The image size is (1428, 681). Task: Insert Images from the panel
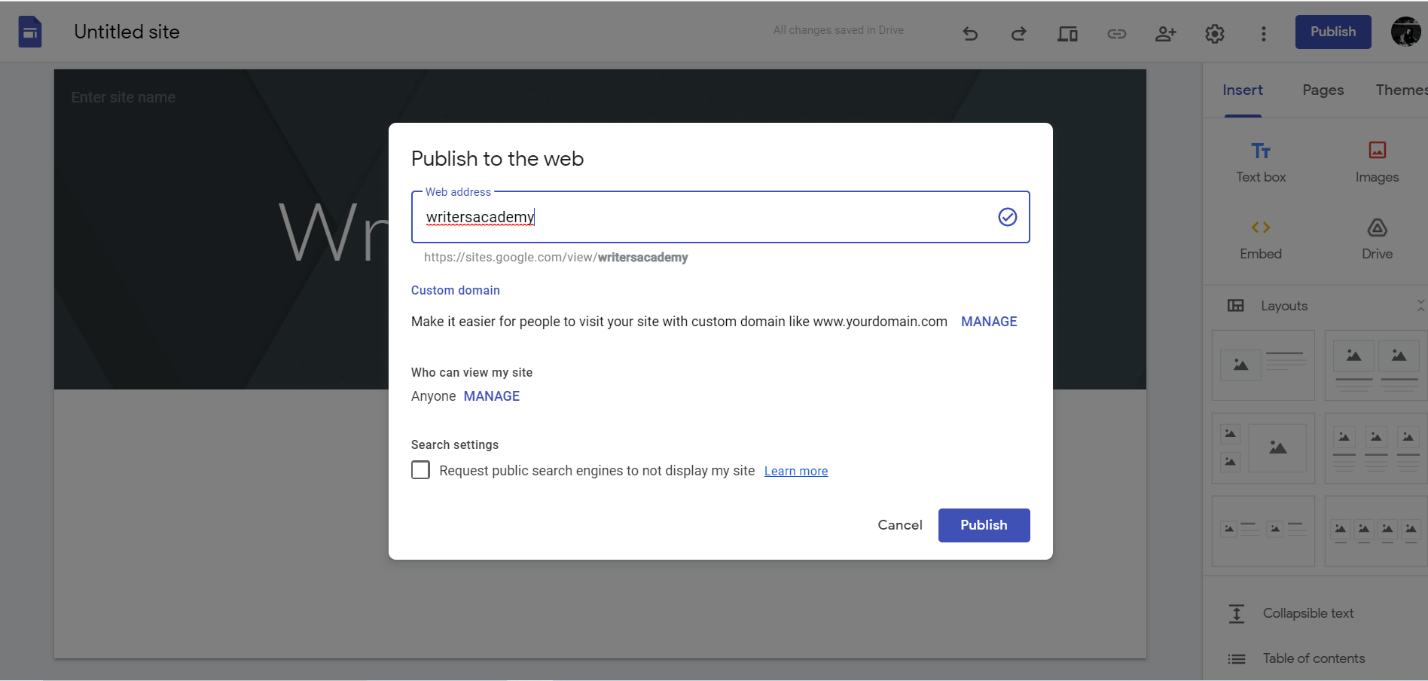click(x=1377, y=162)
